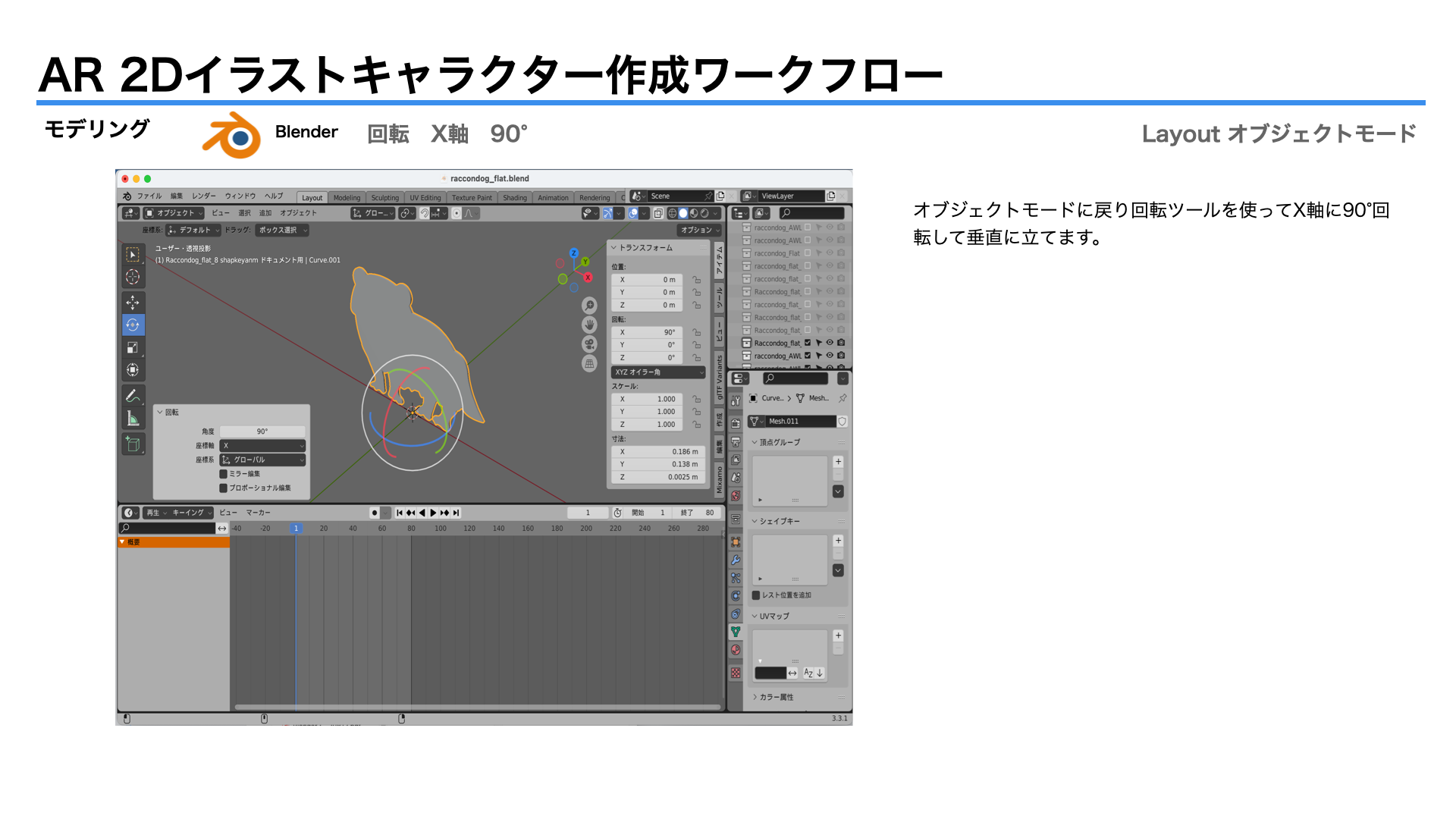Open the Texture checker properties tab
The width and height of the screenshot is (1456, 819).
736,673
